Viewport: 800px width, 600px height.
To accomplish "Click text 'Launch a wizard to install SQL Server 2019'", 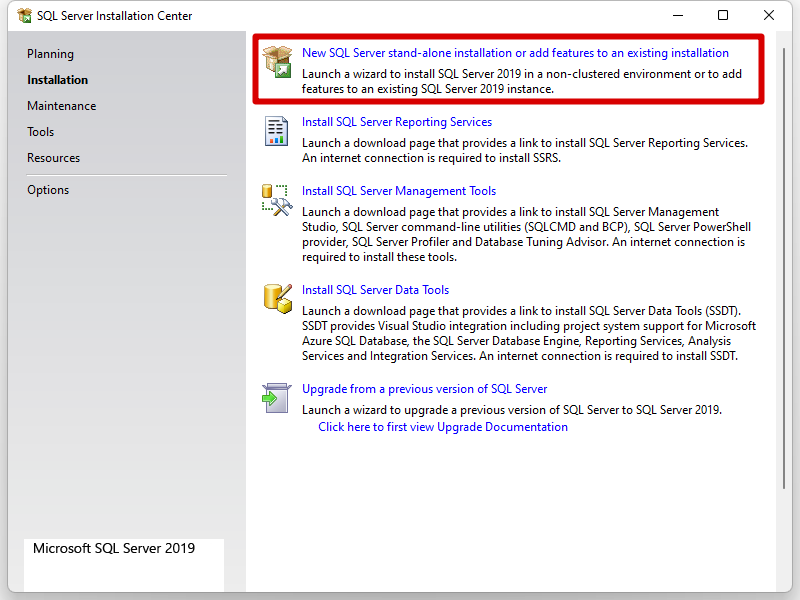I will (411, 74).
